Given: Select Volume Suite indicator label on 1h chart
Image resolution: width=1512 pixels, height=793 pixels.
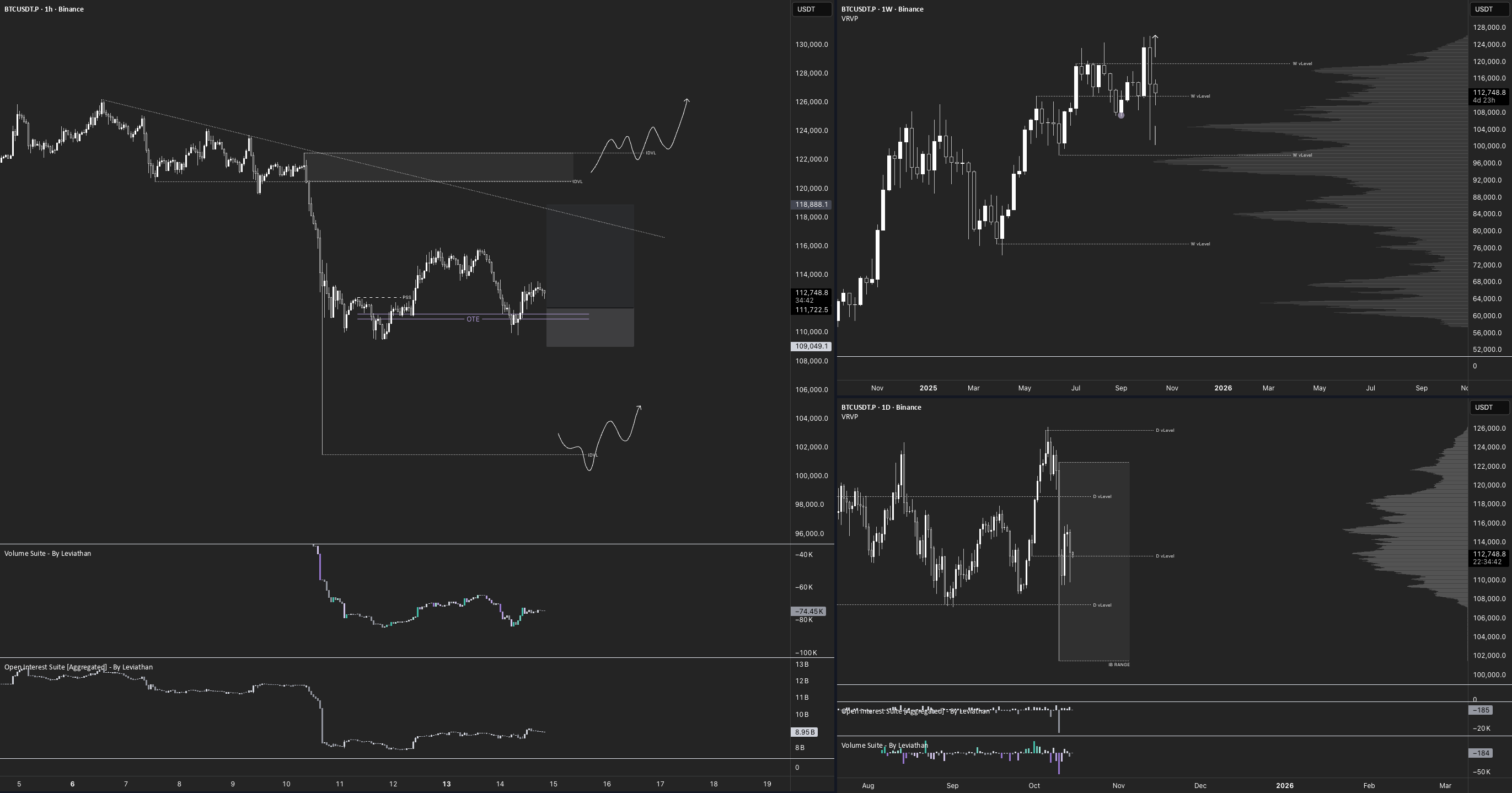Looking at the screenshot, I should tap(47, 554).
